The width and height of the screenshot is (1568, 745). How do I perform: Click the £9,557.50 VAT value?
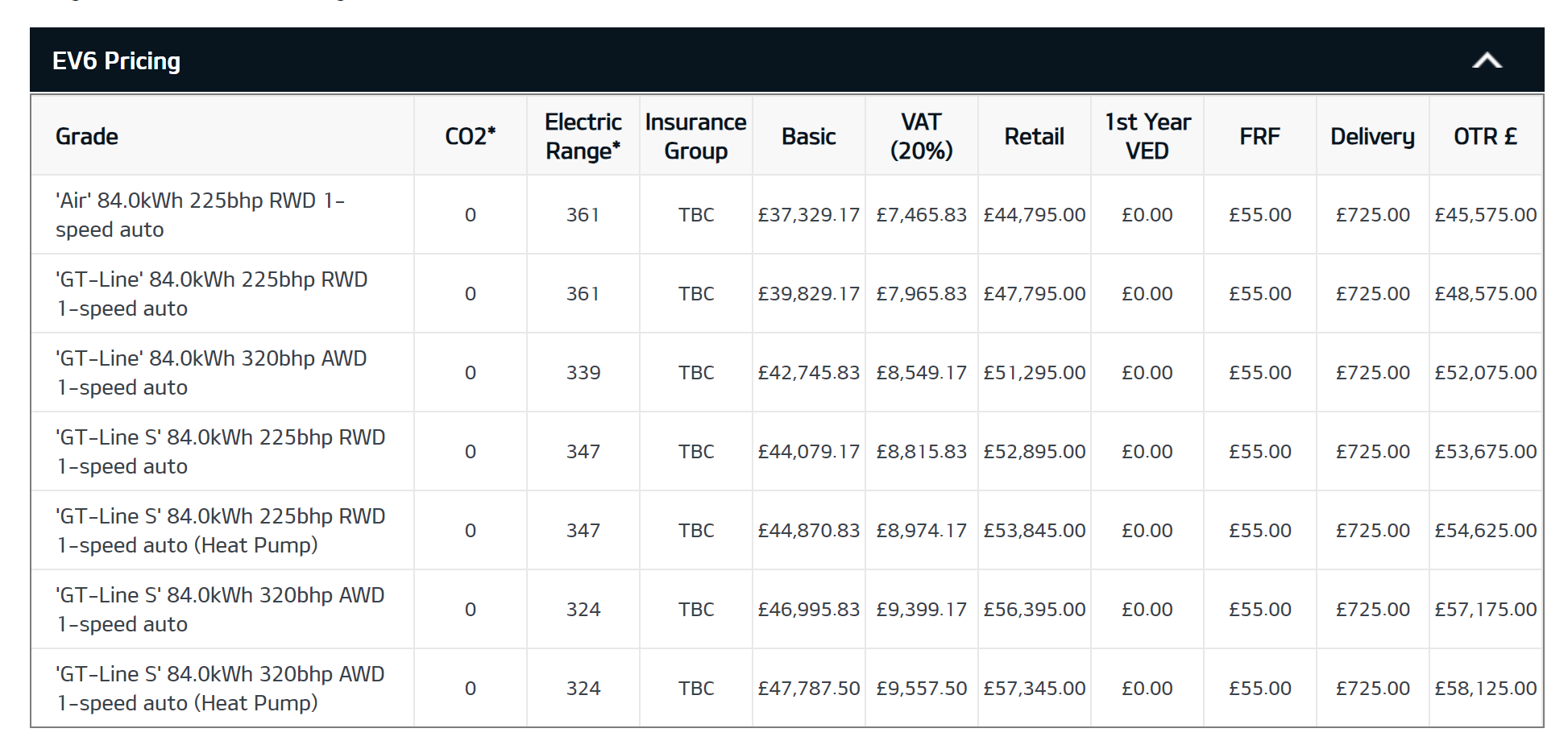(922, 689)
